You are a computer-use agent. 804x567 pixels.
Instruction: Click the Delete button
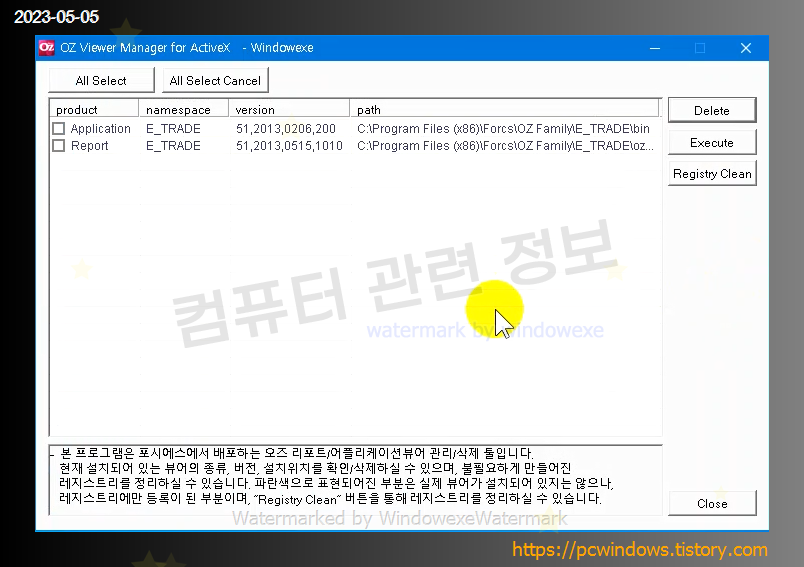point(712,110)
